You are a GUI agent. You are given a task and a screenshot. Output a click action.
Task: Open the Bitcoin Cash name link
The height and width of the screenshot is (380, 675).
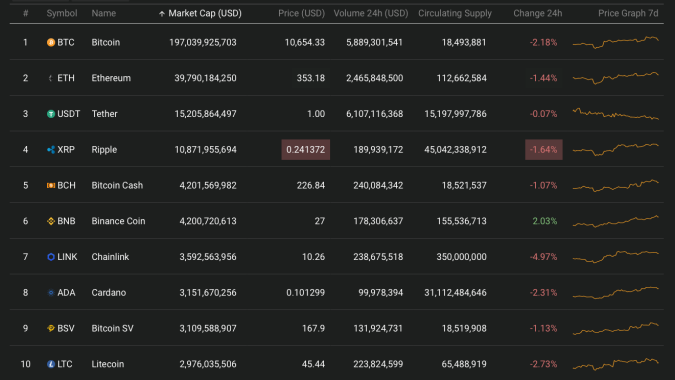117,185
